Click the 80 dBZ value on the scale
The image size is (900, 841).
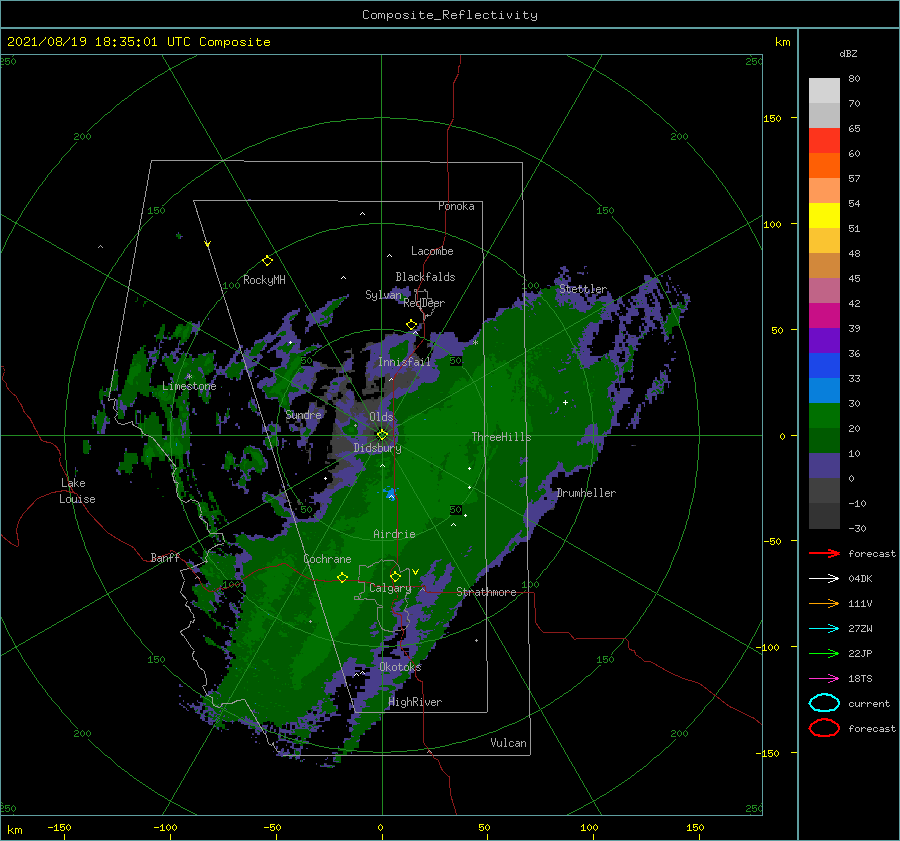(854, 79)
